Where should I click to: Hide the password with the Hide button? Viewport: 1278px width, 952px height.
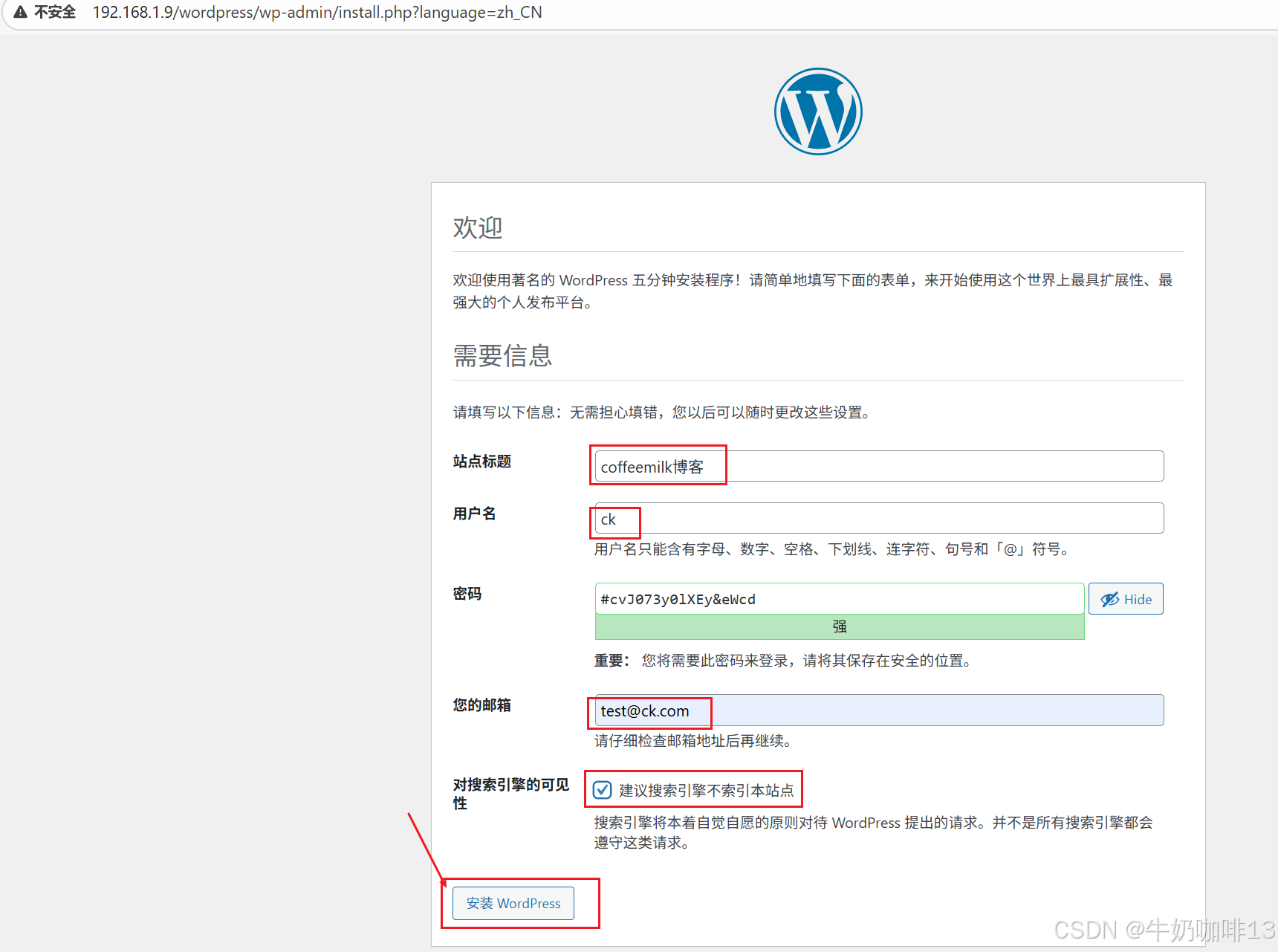1126,599
